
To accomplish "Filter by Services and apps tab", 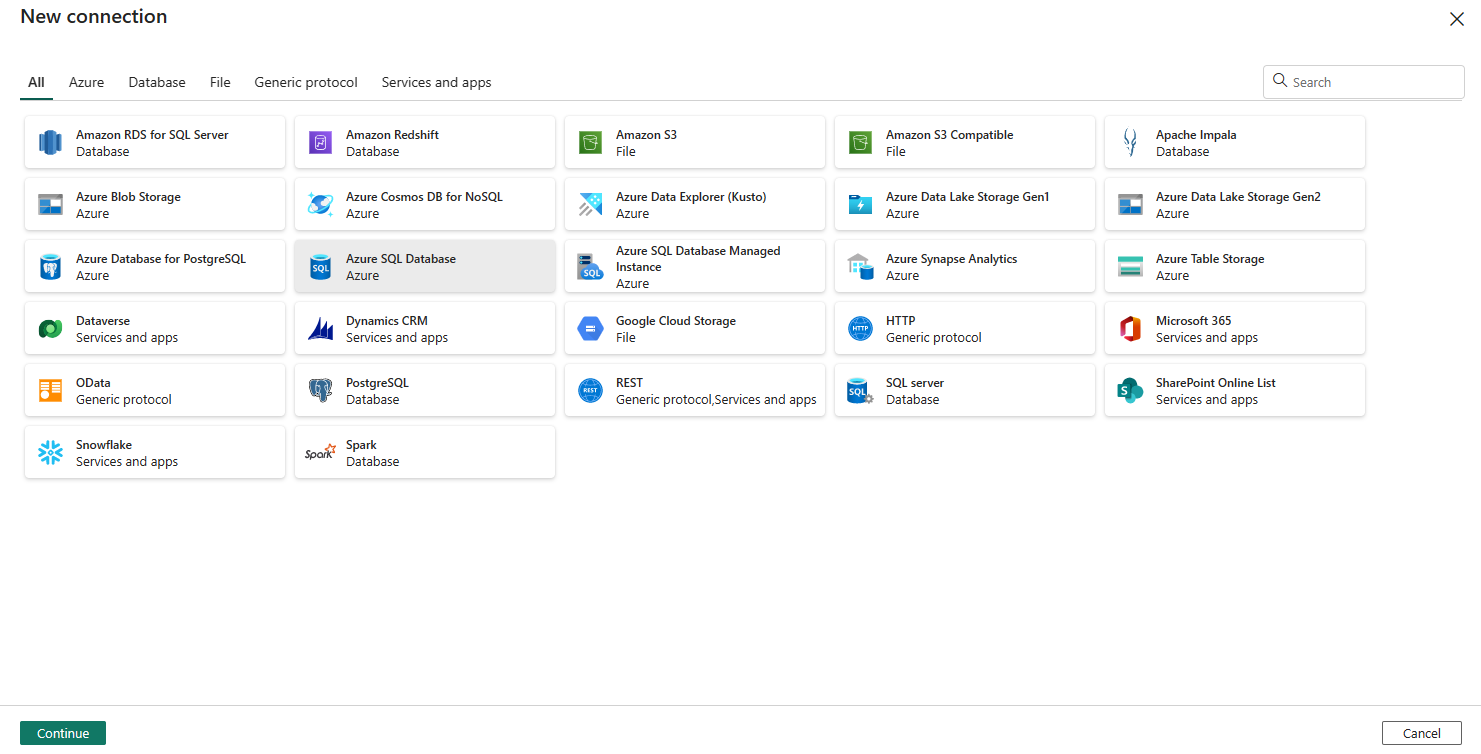I will click(436, 83).
